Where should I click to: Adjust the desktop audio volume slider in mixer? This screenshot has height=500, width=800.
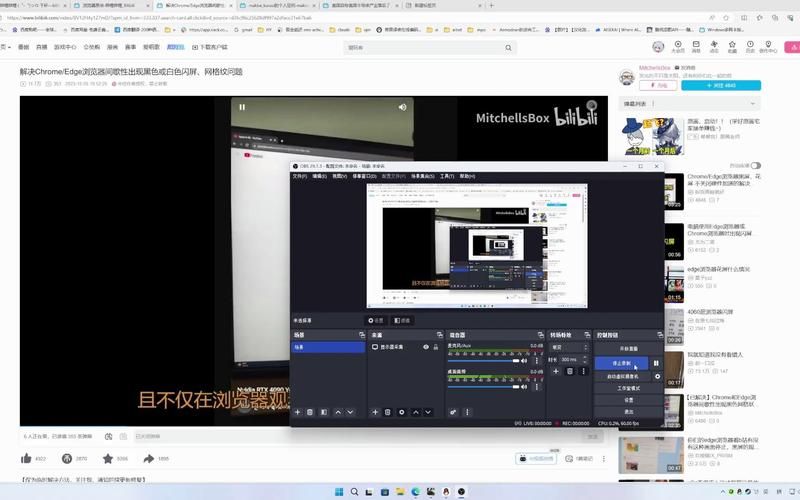click(x=483, y=387)
